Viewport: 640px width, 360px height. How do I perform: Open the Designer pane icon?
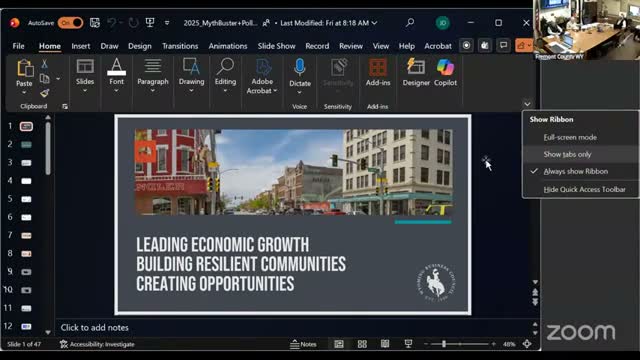click(x=416, y=67)
